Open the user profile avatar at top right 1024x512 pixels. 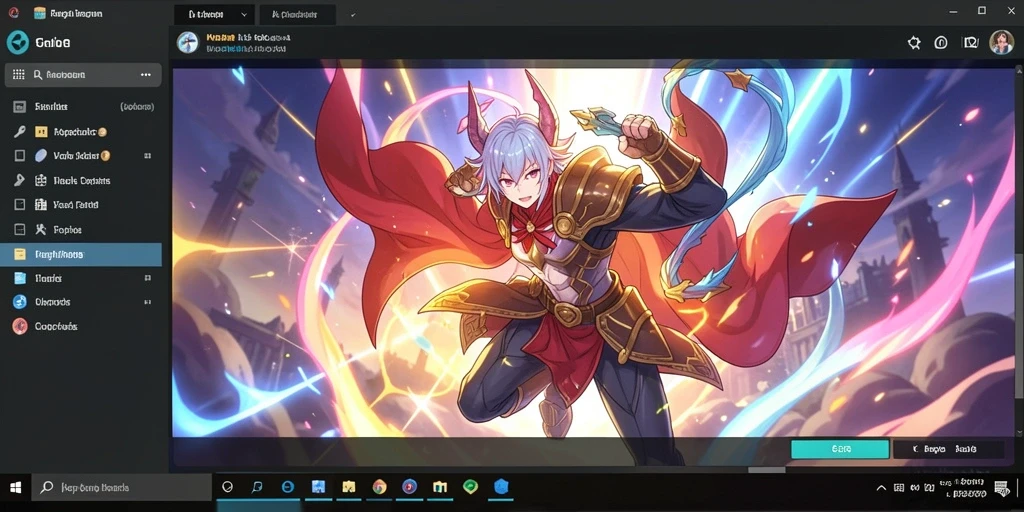click(1001, 42)
